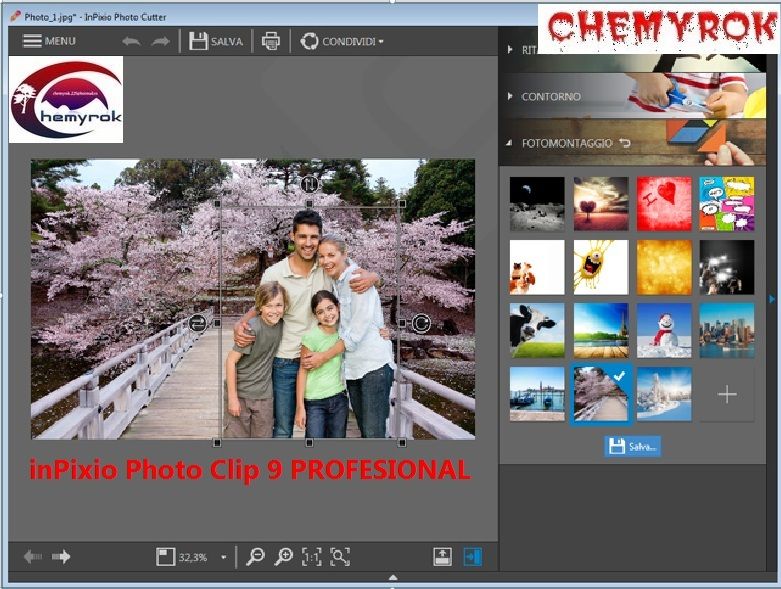This screenshot has height=589, width=781.
Task: Select the checked cherry blossom bridge background
Action: [601, 394]
